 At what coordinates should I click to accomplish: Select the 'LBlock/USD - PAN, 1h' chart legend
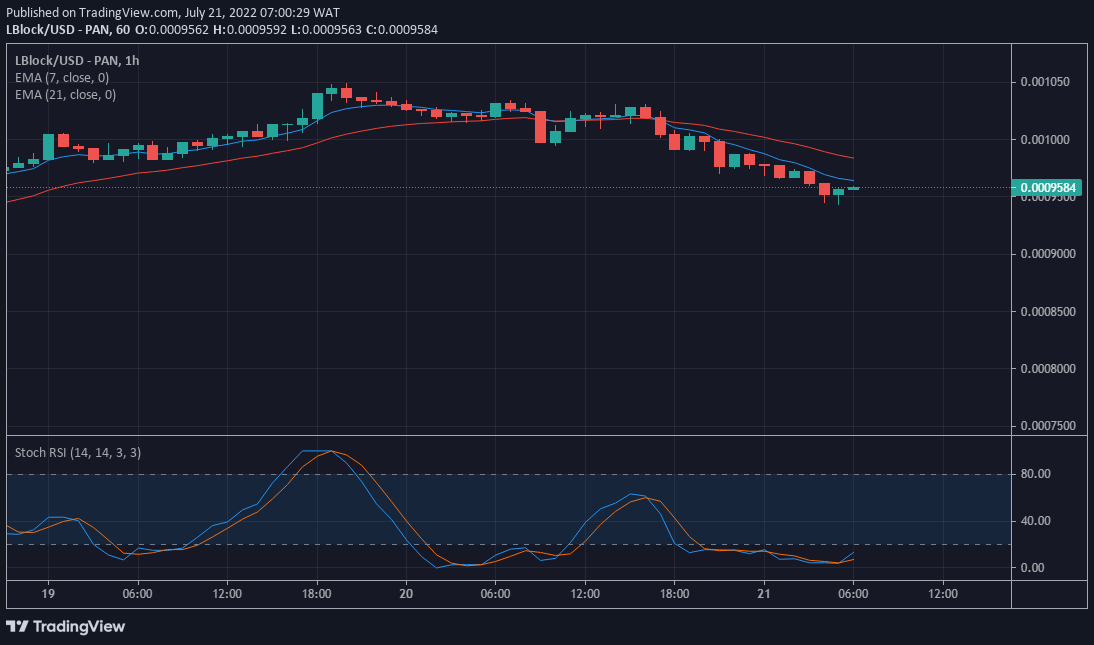pyautogui.click(x=77, y=61)
